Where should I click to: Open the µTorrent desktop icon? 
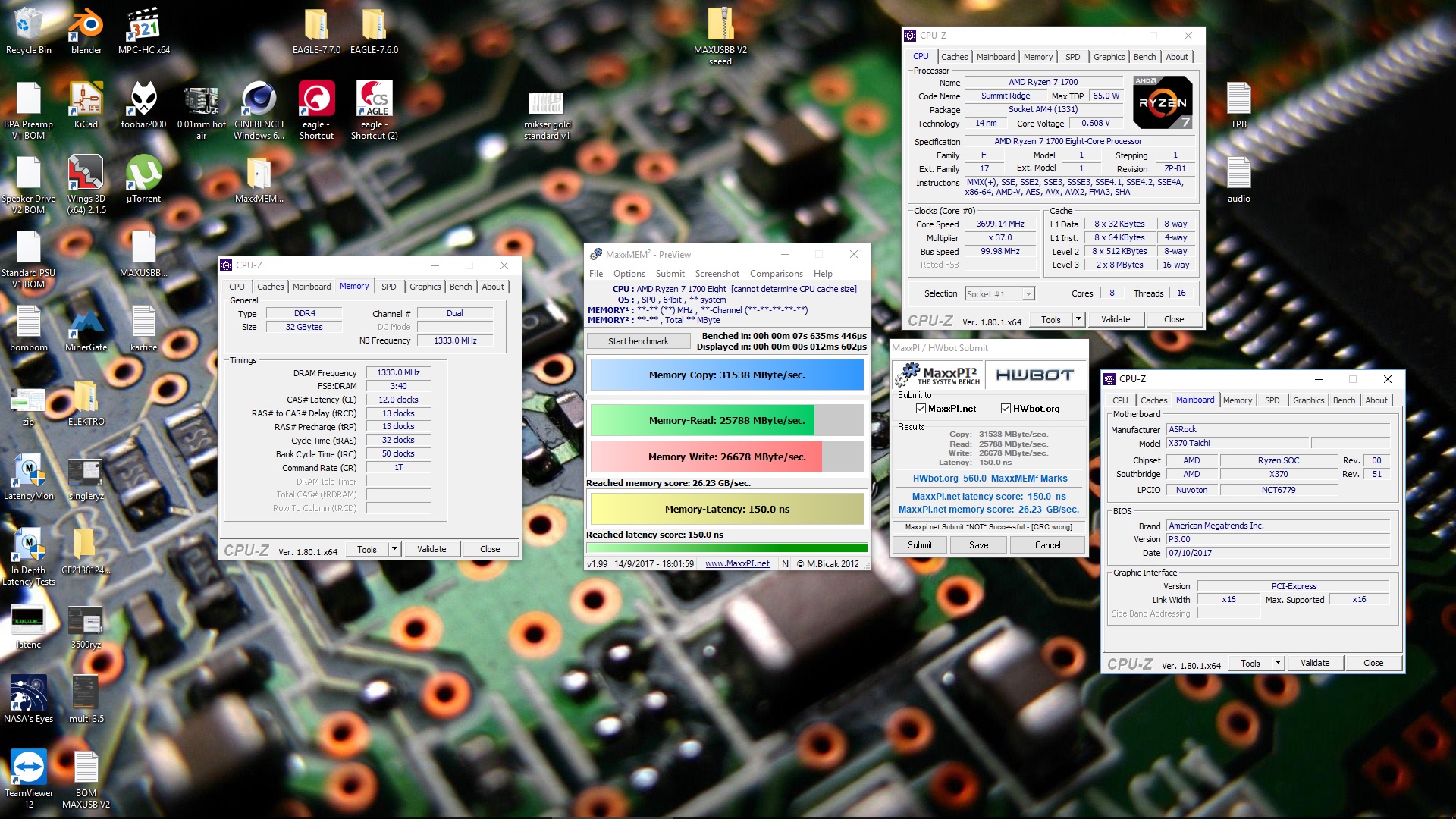(143, 180)
